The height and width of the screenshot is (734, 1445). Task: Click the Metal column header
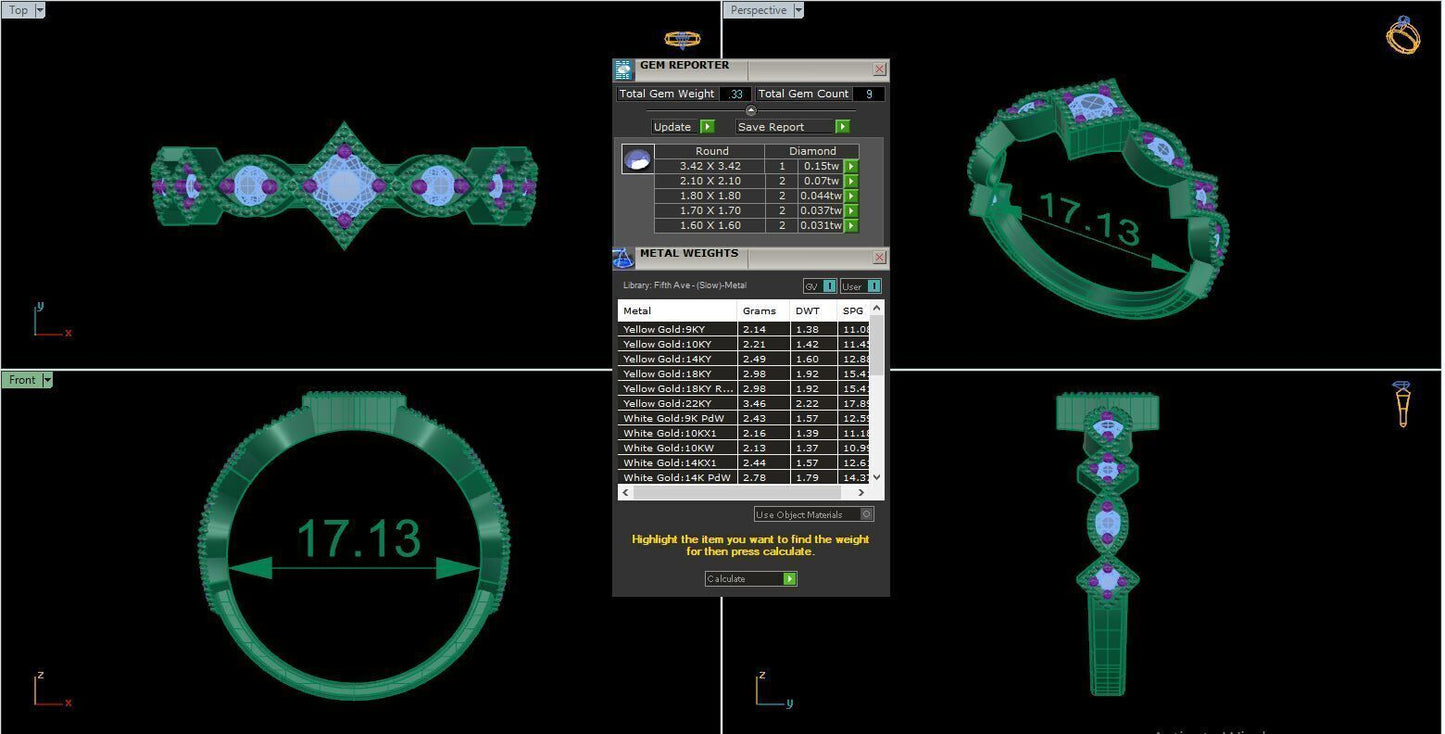point(678,311)
